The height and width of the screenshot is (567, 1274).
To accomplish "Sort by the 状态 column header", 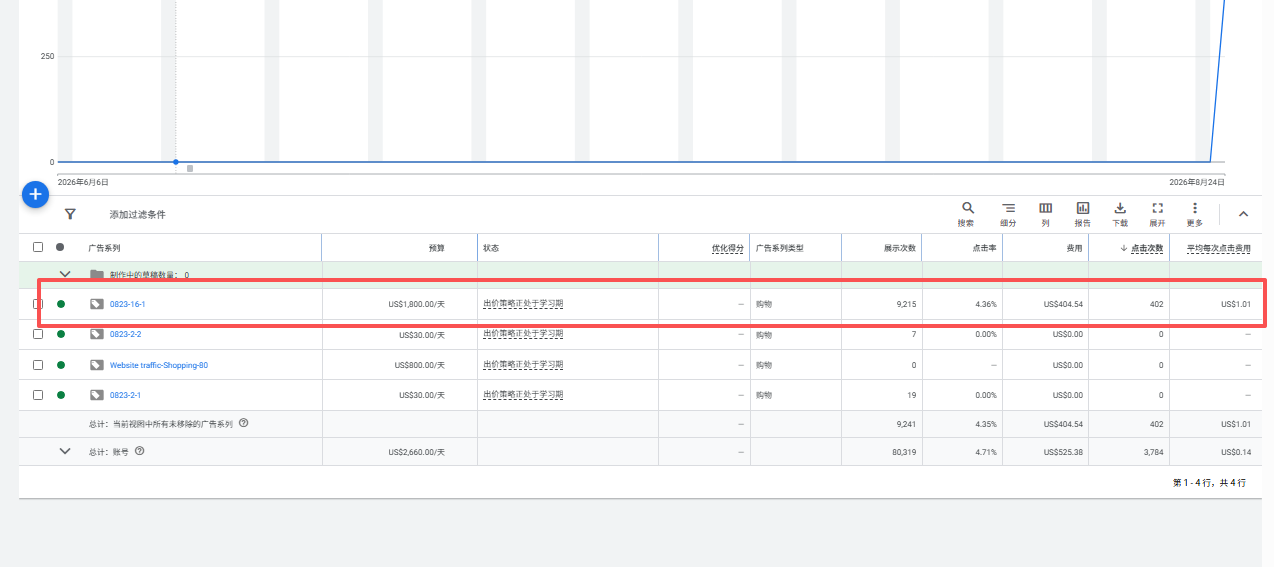I will [x=491, y=248].
